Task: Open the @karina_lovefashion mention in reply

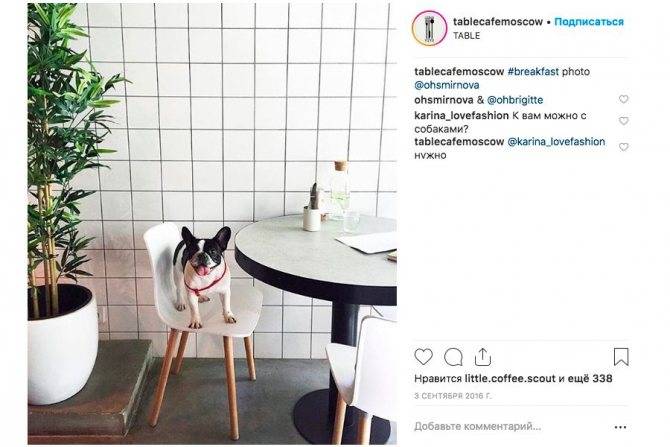Action: pos(556,142)
